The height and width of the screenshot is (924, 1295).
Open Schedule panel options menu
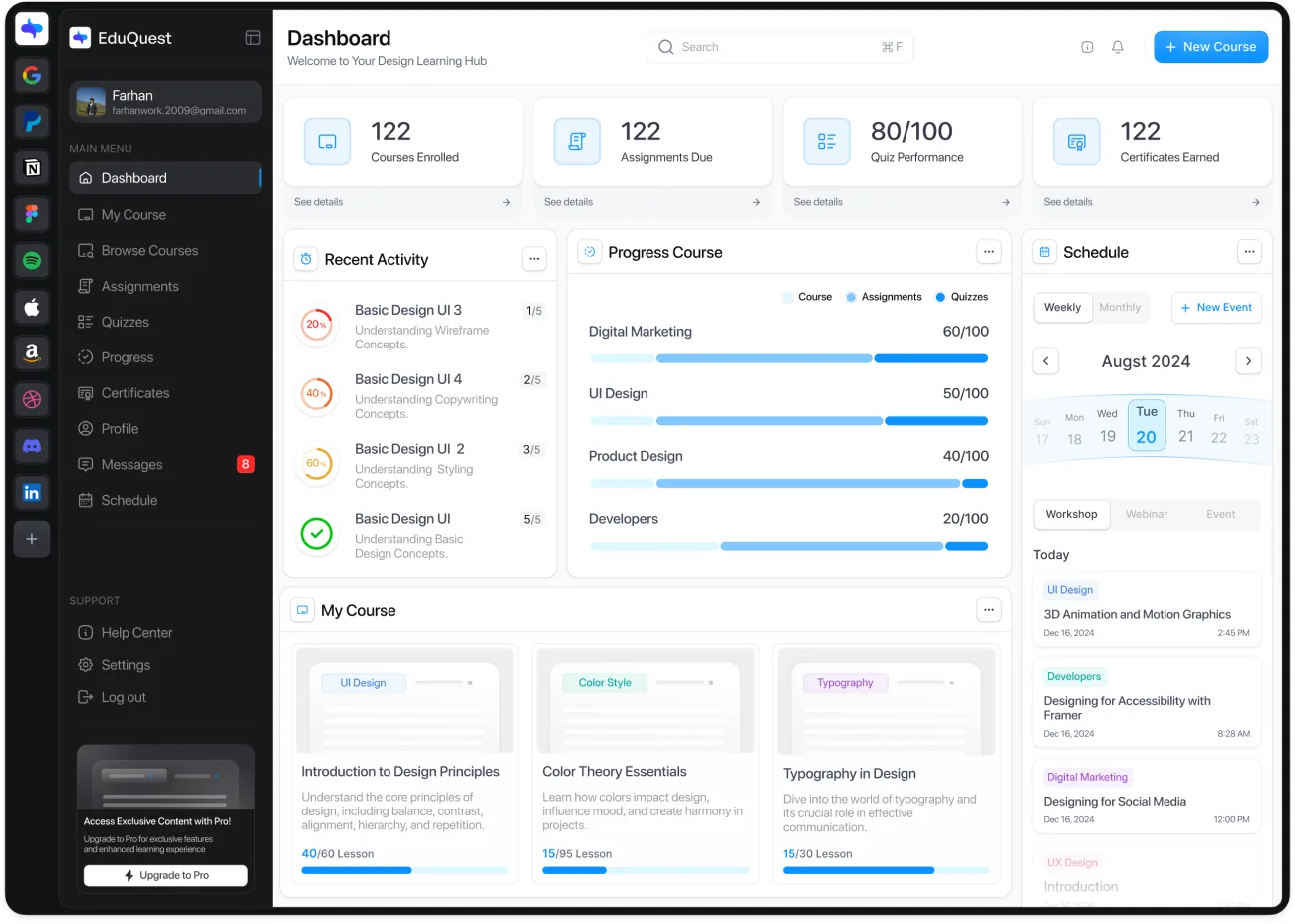(x=1249, y=252)
